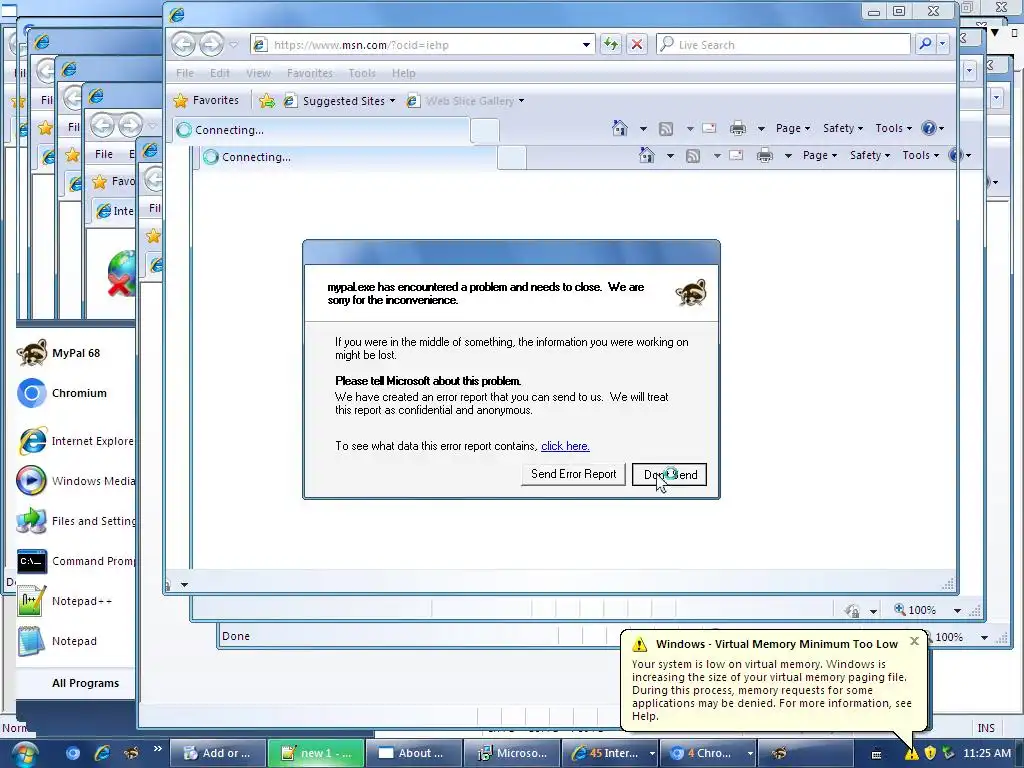The image size is (1024, 768).
Task: Open the File menu in front IE window
Action: (x=185, y=73)
